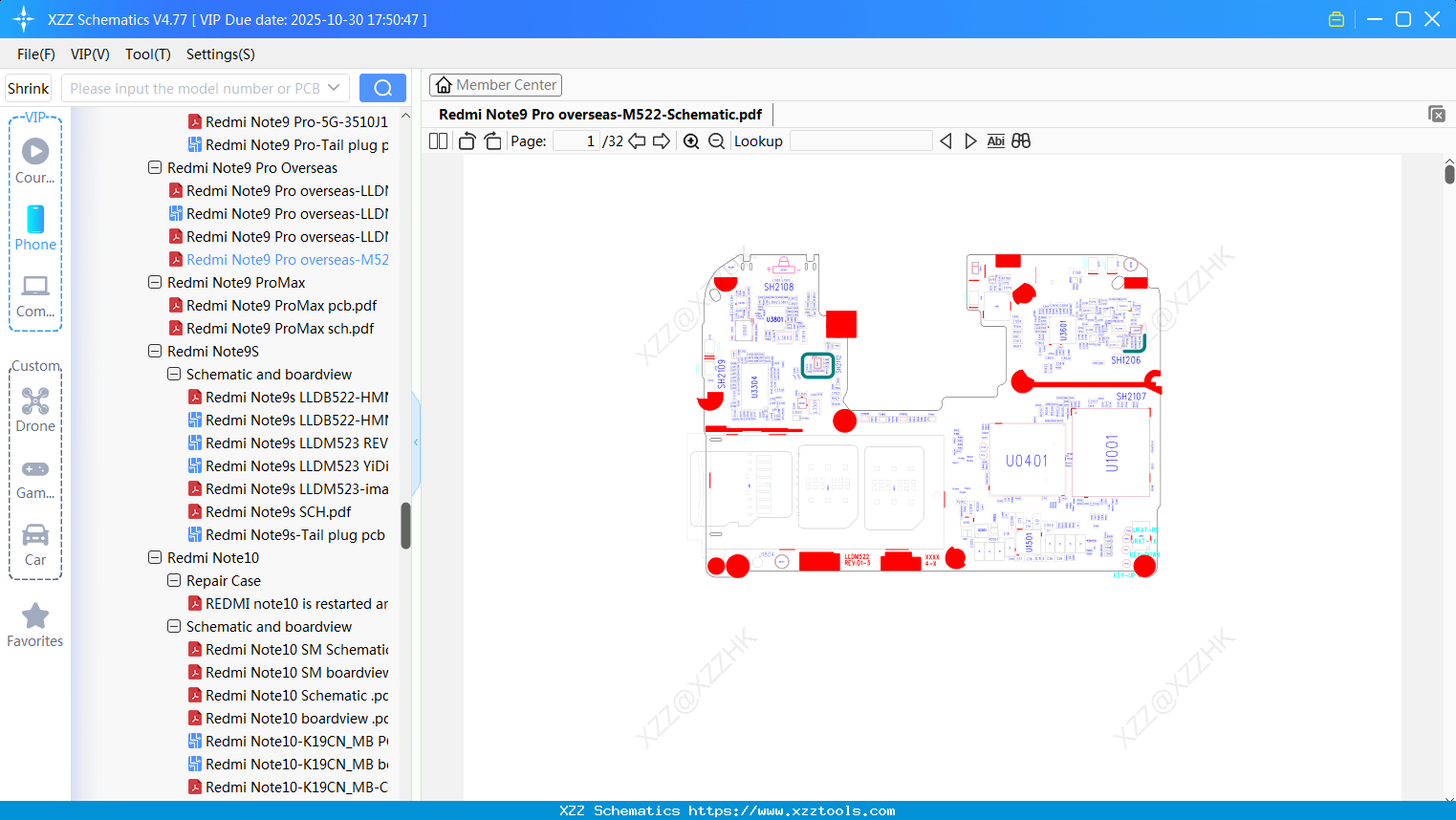This screenshot has height=820, width=1456.
Task: Open the Member Center
Action: click(x=495, y=85)
